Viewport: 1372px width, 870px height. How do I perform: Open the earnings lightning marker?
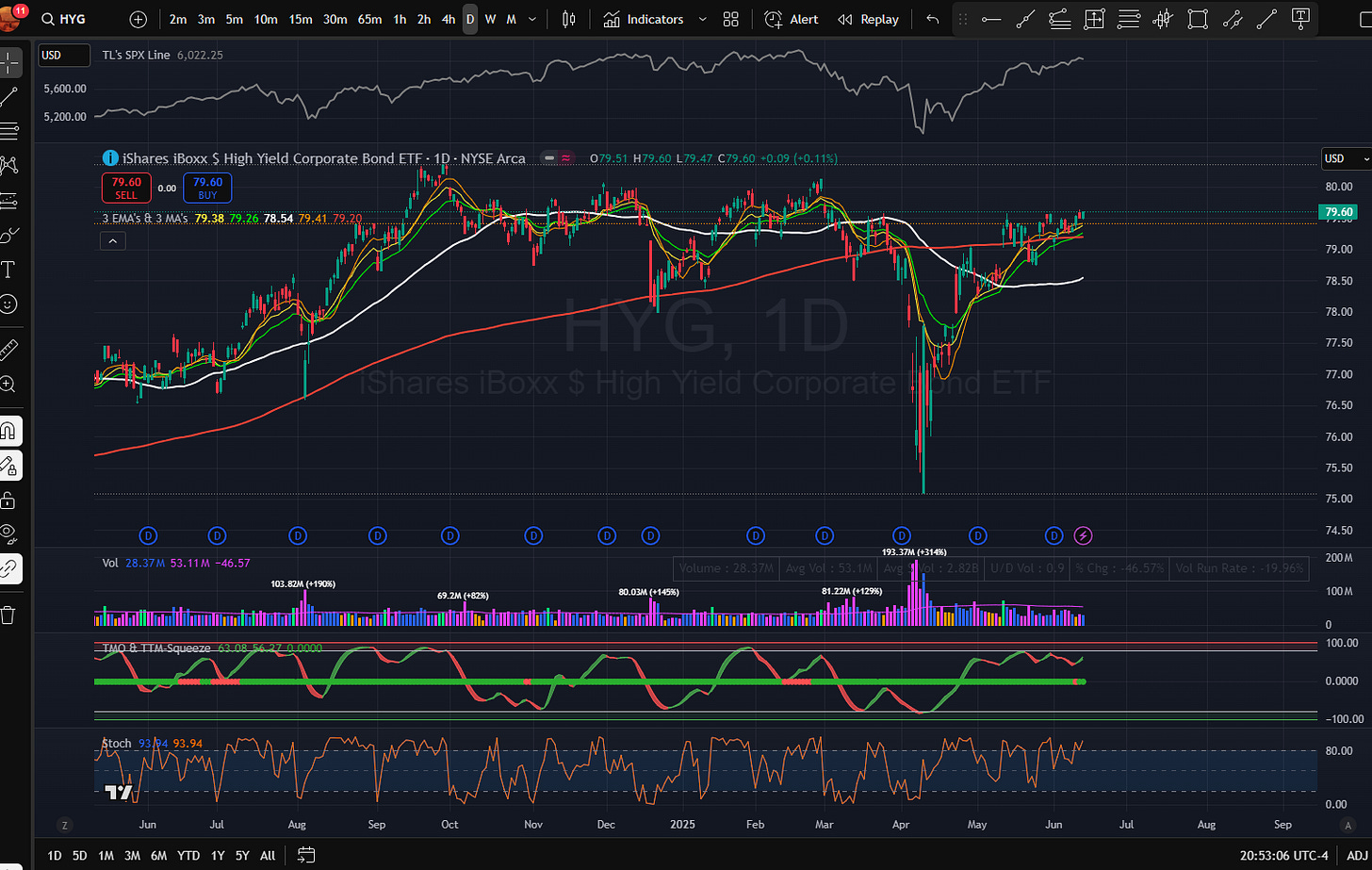click(1084, 535)
